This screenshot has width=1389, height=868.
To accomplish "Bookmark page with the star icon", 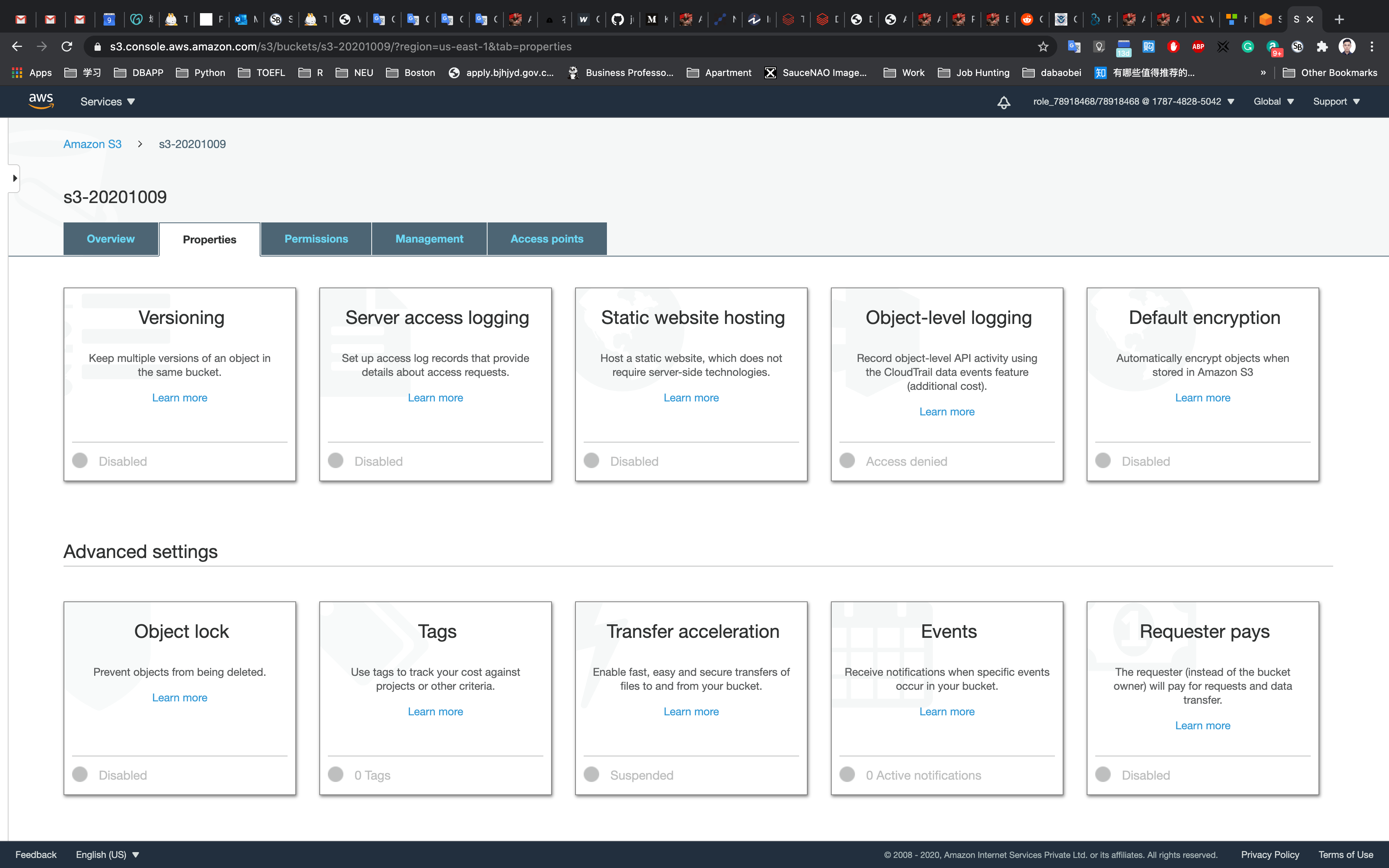I will [1043, 46].
